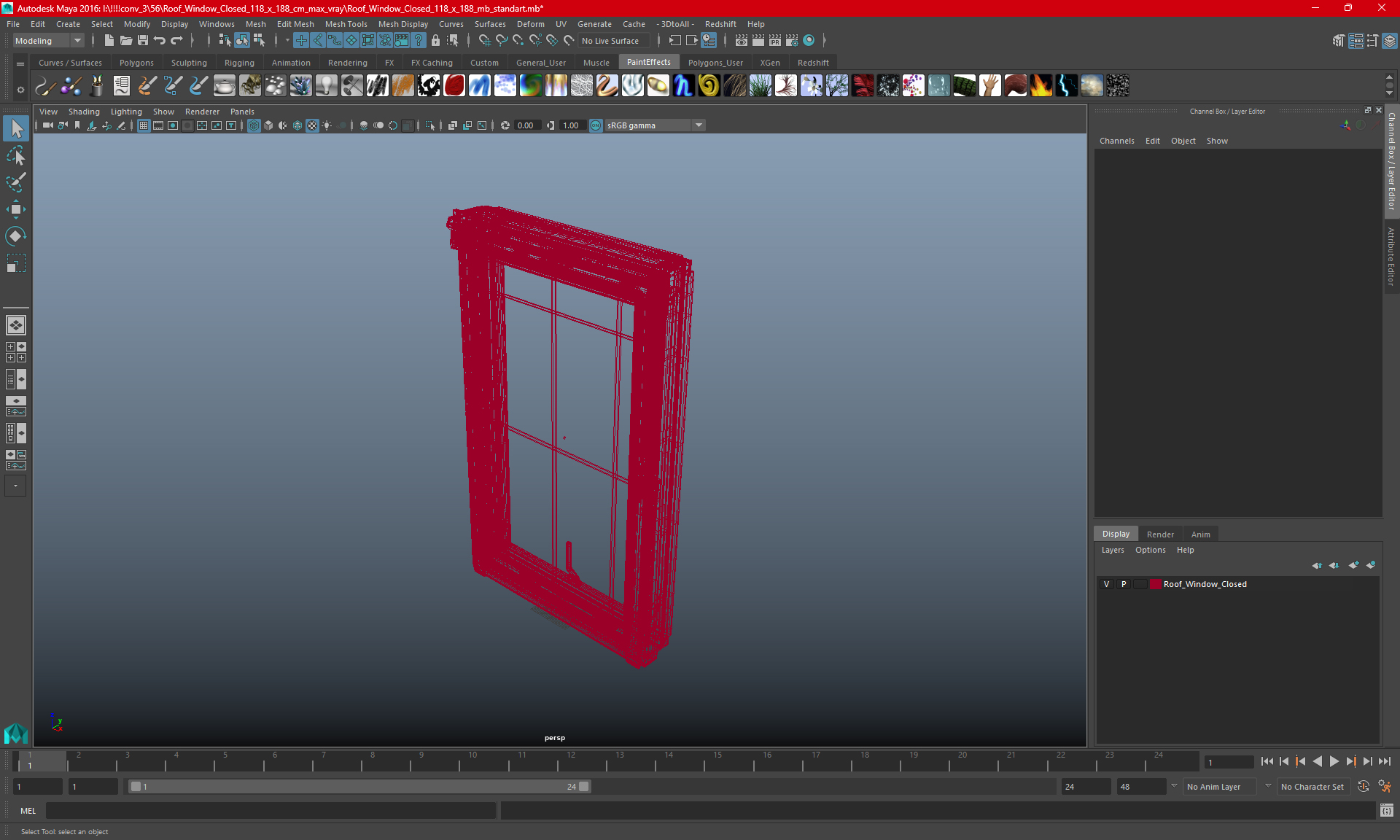Open the sRGB gamma view transform dropdown
1400x840 pixels.
(655, 125)
